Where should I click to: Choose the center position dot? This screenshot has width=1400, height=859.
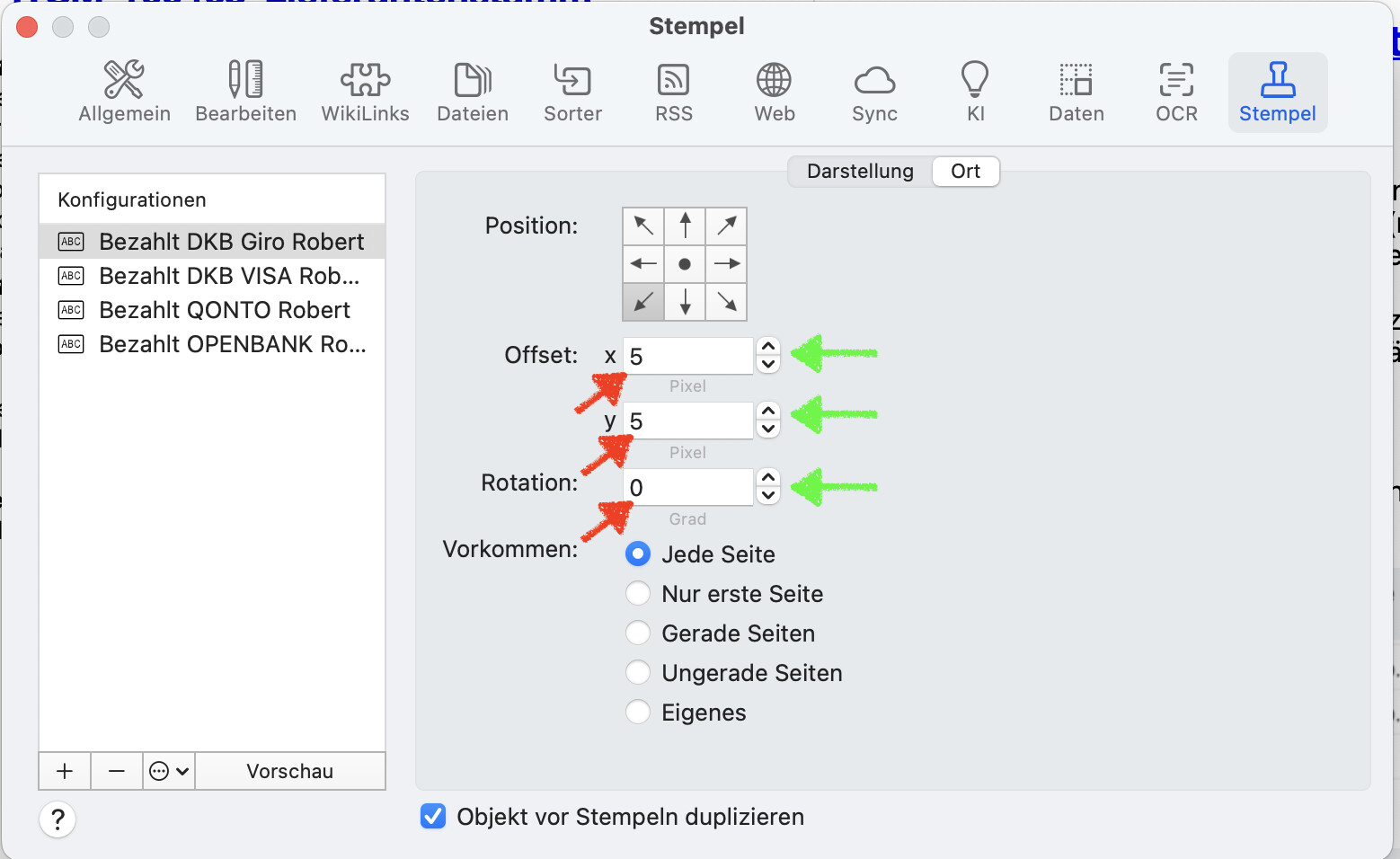pos(685,264)
